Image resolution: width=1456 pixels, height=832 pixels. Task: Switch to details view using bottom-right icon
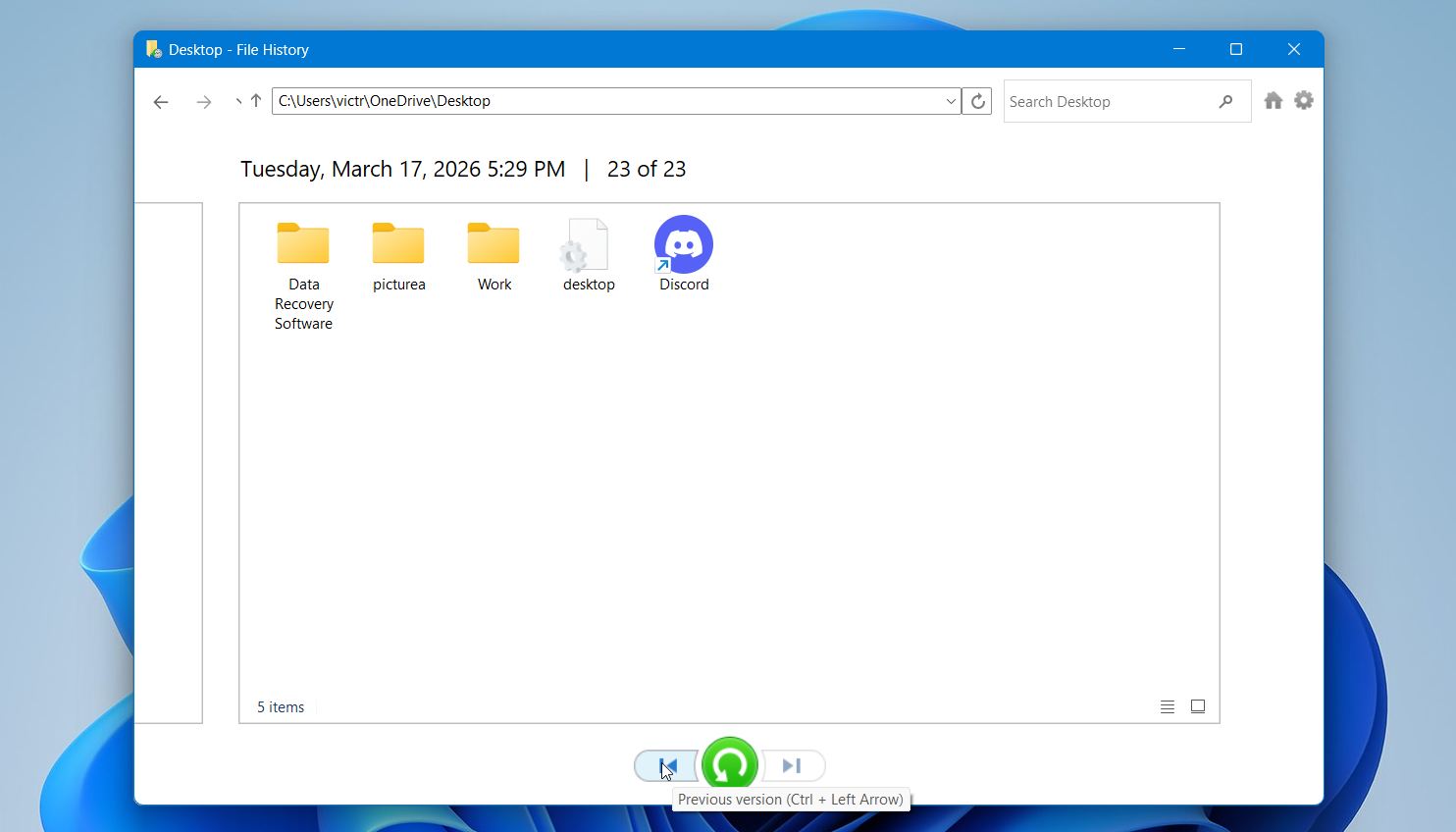1167,705
